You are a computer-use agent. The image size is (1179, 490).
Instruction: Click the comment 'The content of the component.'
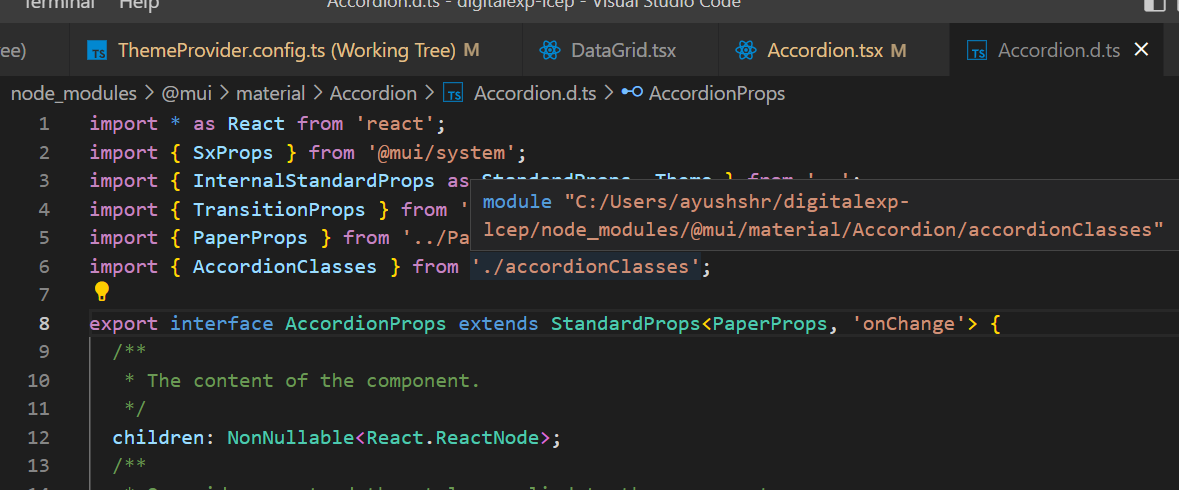point(314,381)
